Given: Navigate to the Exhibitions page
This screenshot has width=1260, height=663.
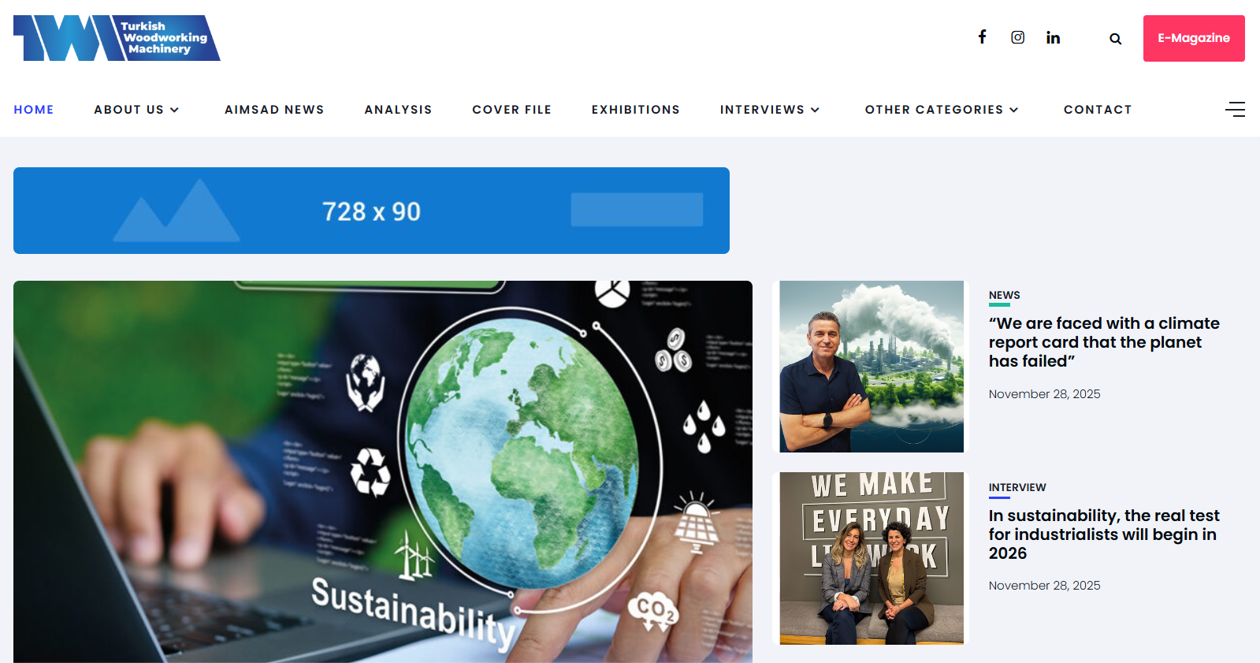Looking at the screenshot, I should [x=636, y=110].
